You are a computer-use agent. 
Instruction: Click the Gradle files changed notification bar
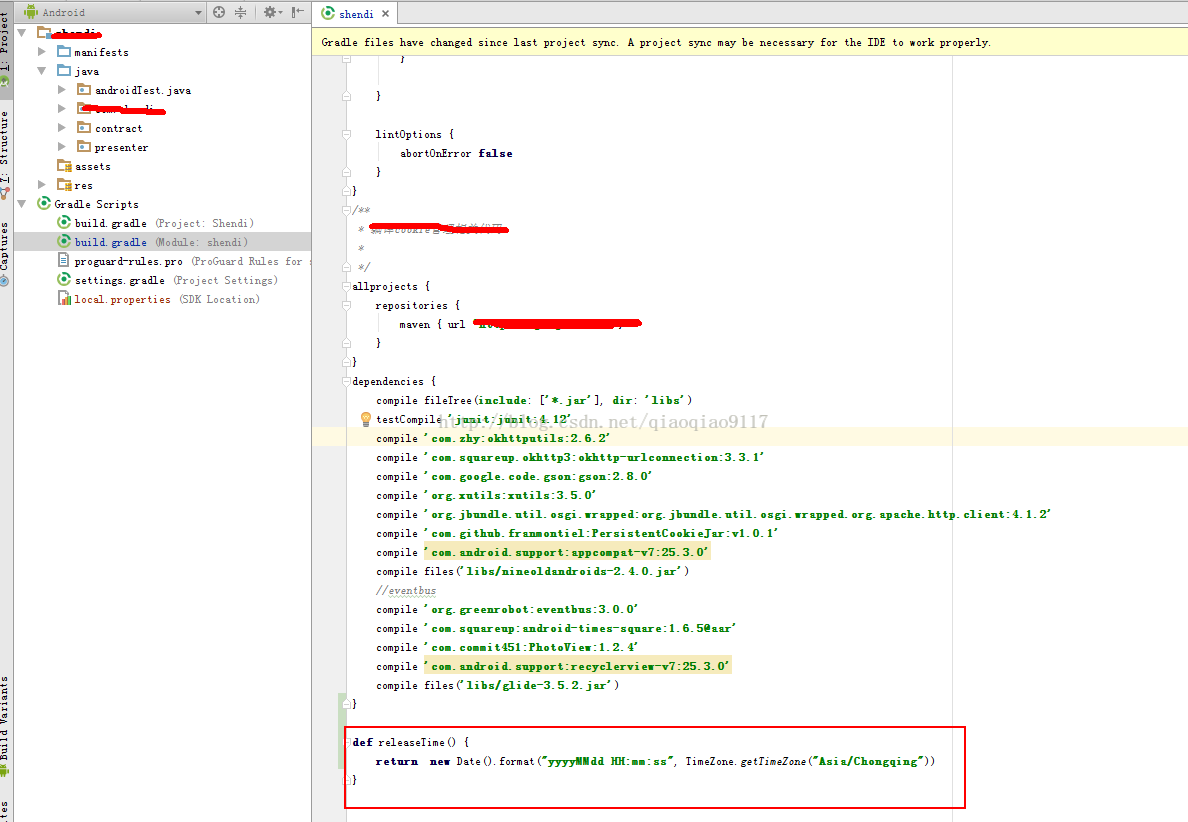pos(749,42)
